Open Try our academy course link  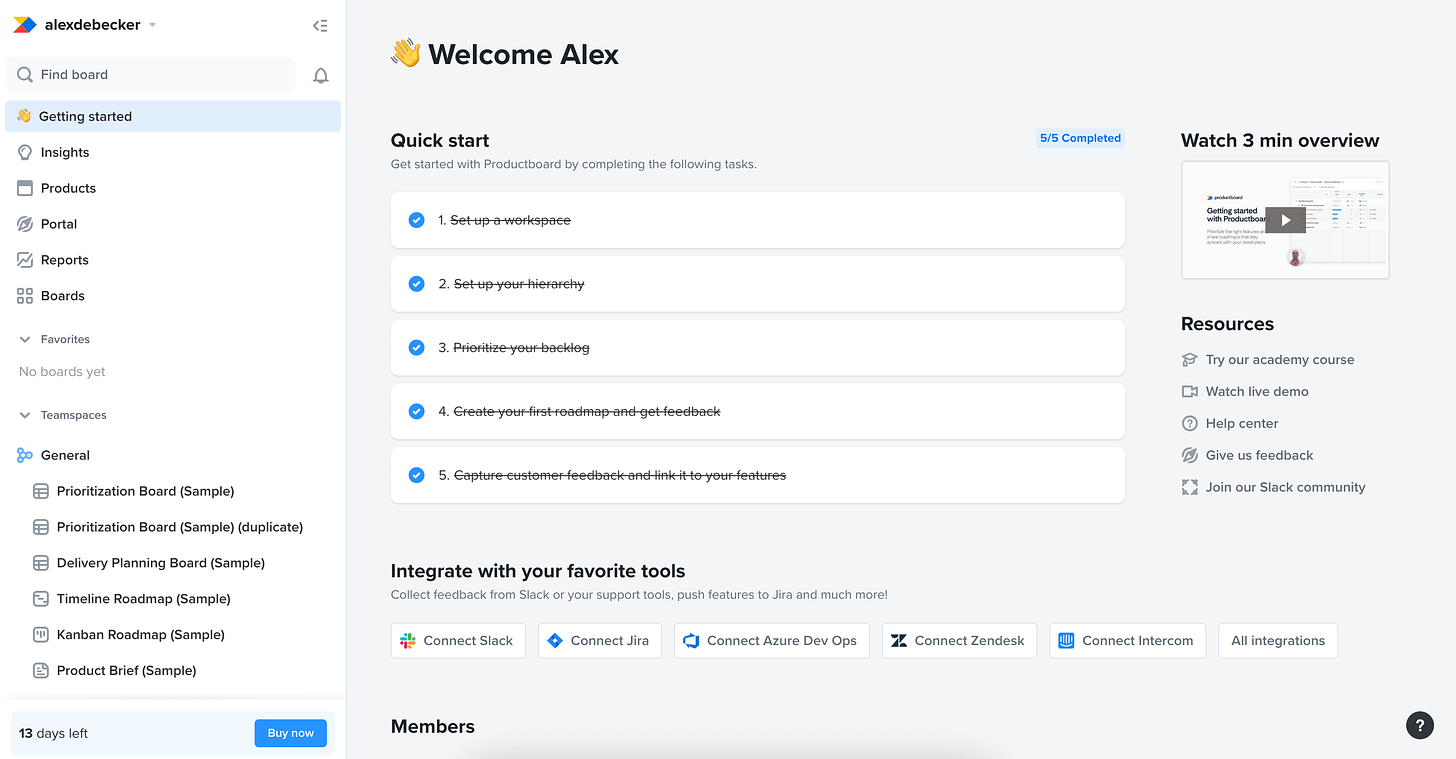coord(1280,360)
